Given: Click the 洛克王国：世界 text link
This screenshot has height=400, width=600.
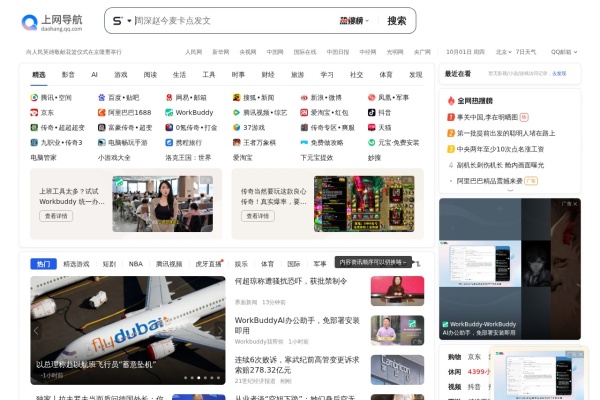Looking at the screenshot, I should [x=188, y=157].
